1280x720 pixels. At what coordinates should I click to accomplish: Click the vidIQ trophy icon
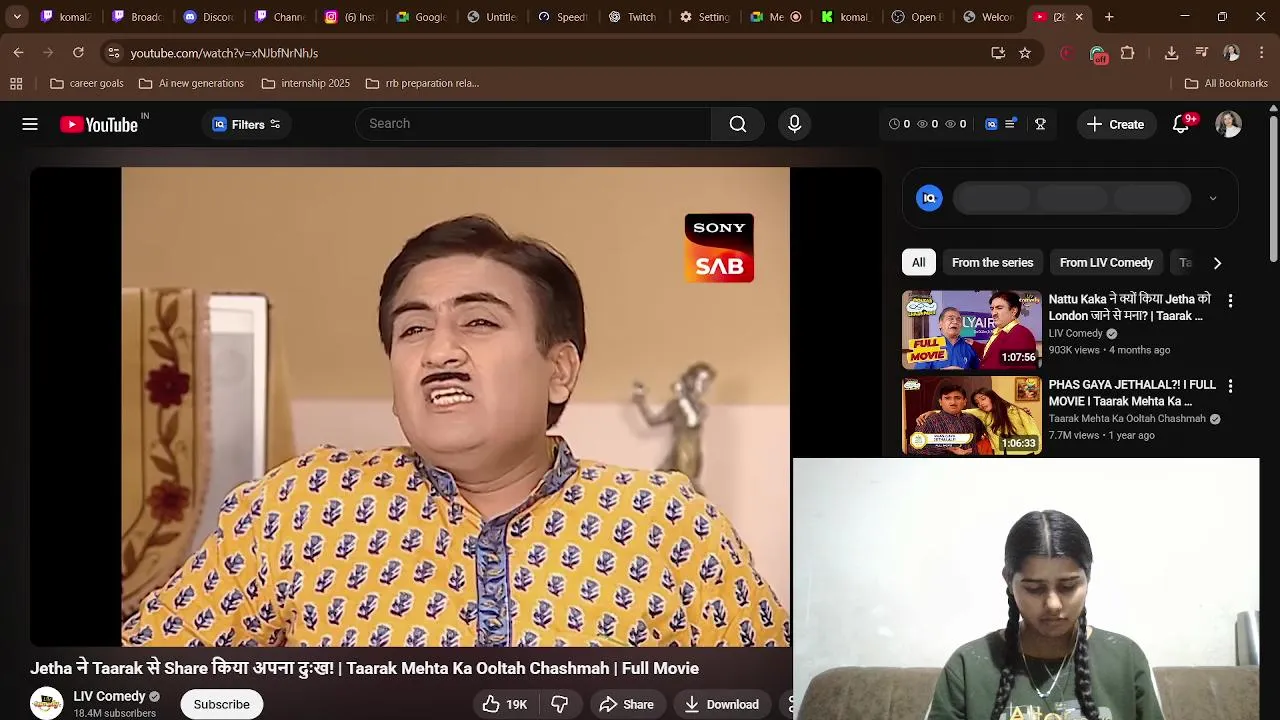click(1040, 124)
